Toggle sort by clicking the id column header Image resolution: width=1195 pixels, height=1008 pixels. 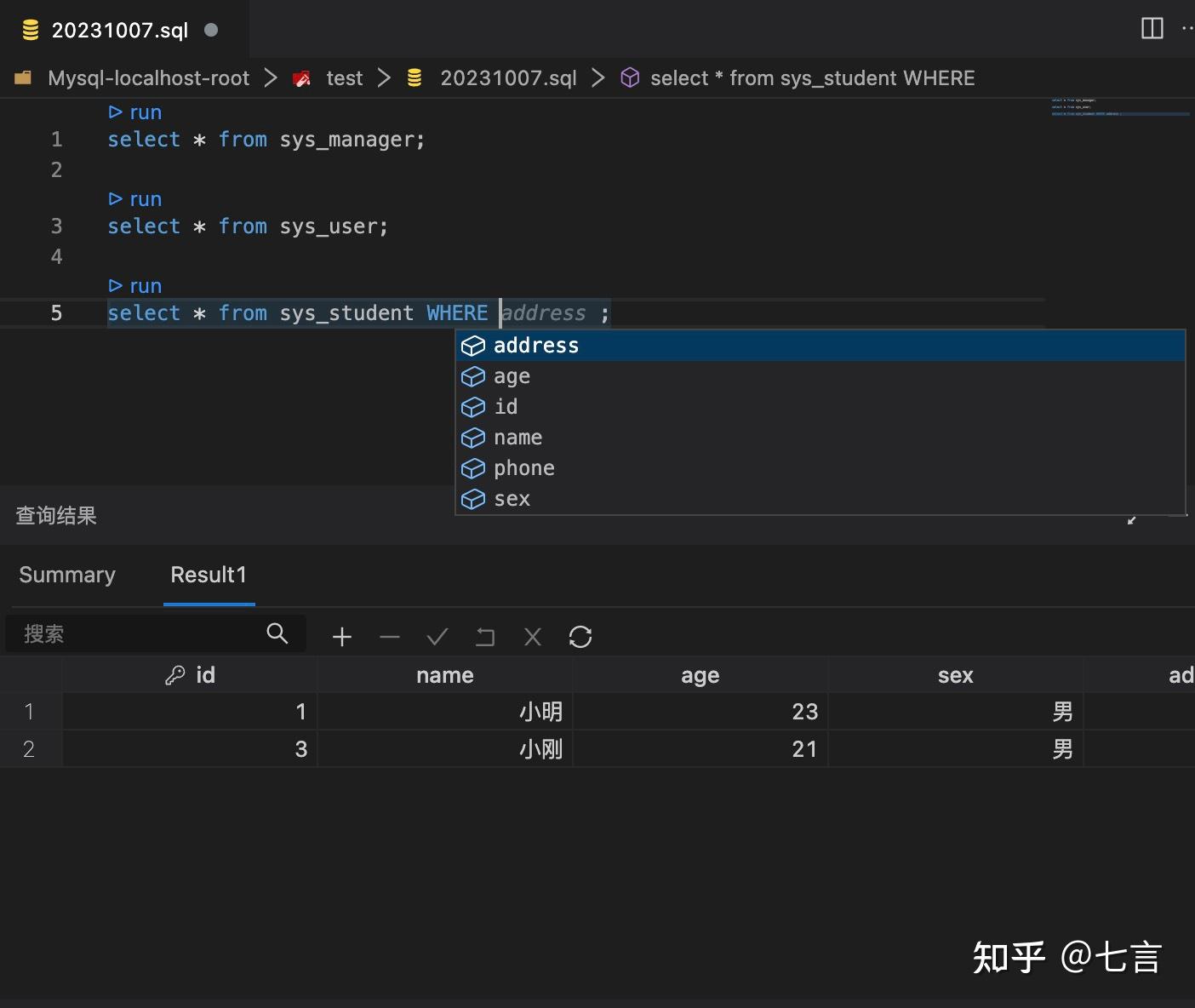click(x=203, y=674)
